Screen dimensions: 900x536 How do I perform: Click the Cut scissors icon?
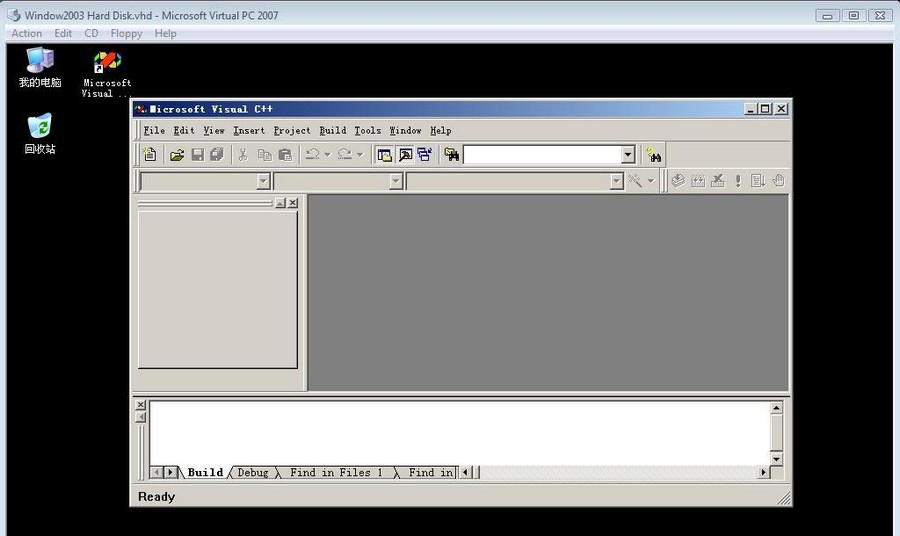tap(243, 154)
